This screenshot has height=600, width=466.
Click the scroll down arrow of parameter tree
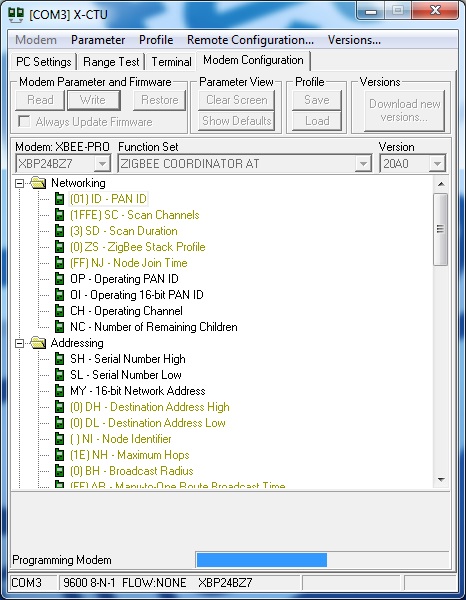441,479
